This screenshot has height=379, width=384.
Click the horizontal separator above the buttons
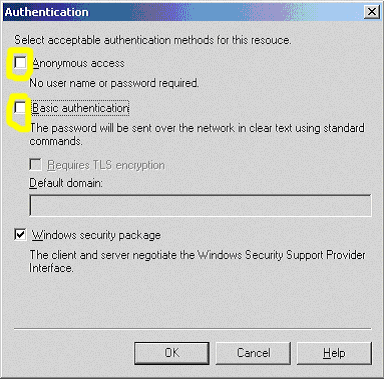pyautogui.click(x=193, y=329)
